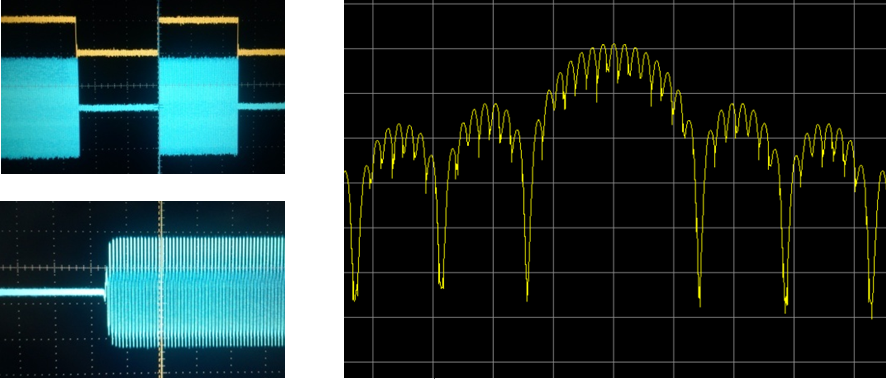Click the low orange trace segment between the pulses
The width and height of the screenshot is (886, 379).
117,53
